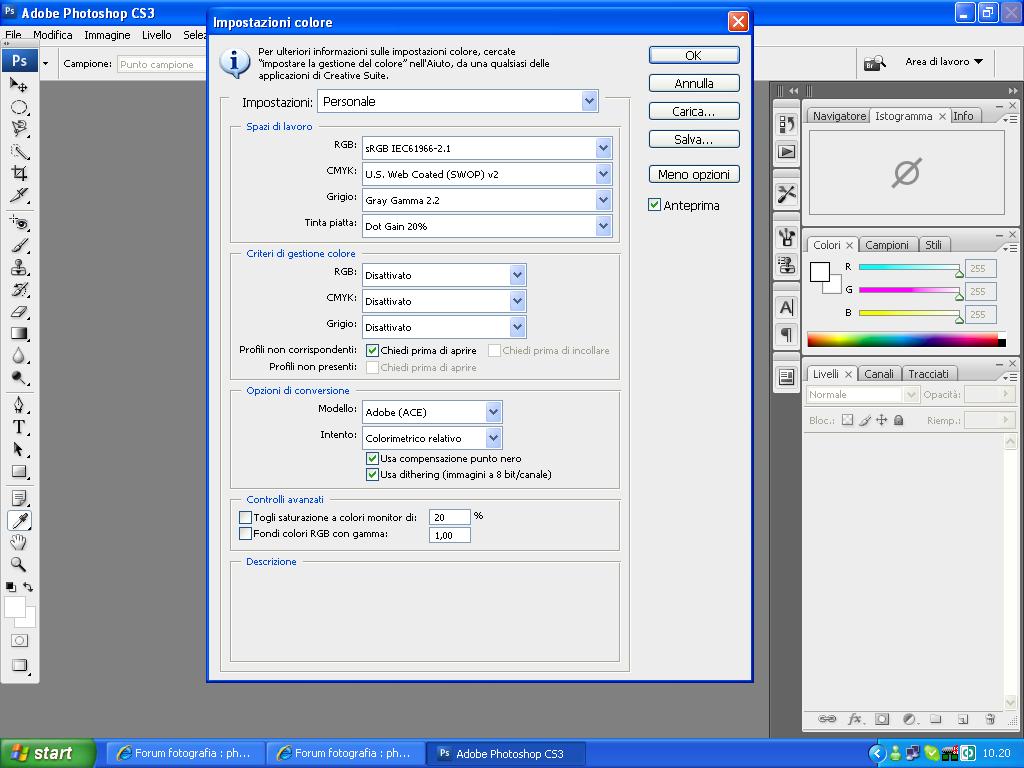
Task: Toggle Usa compensazione punto nero
Action: coord(372,458)
